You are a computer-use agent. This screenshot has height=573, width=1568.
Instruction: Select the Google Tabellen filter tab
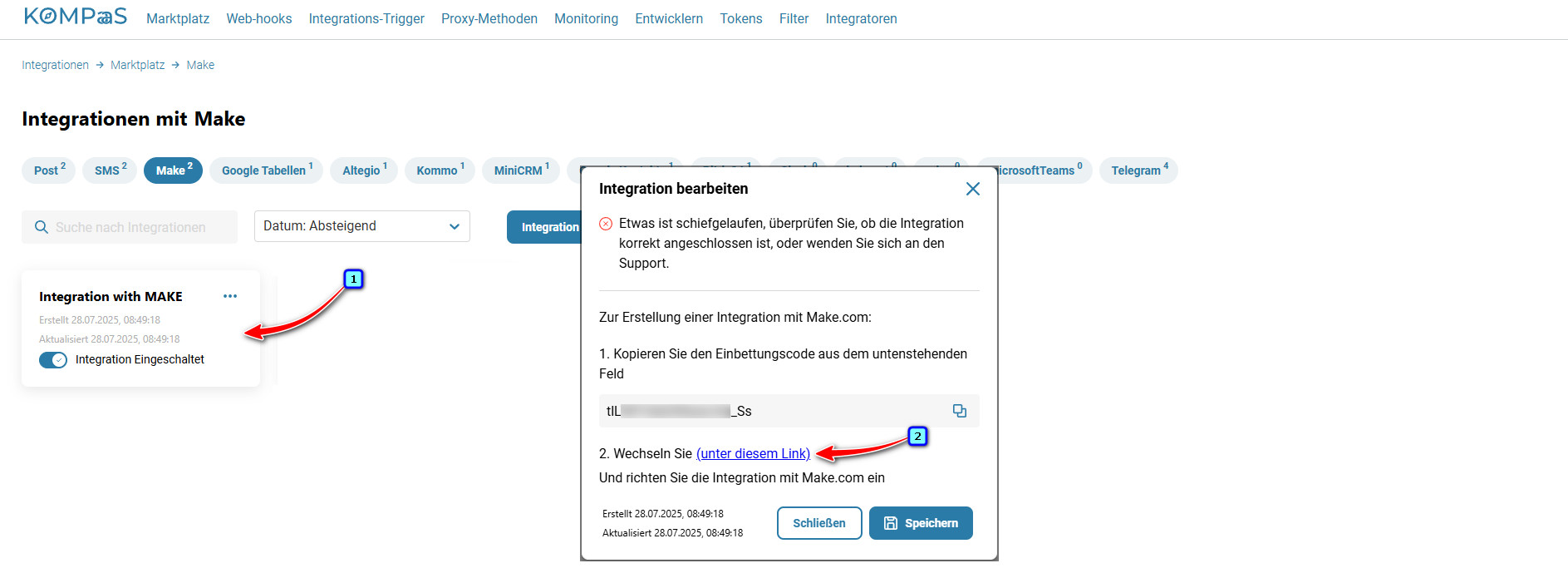click(x=267, y=170)
